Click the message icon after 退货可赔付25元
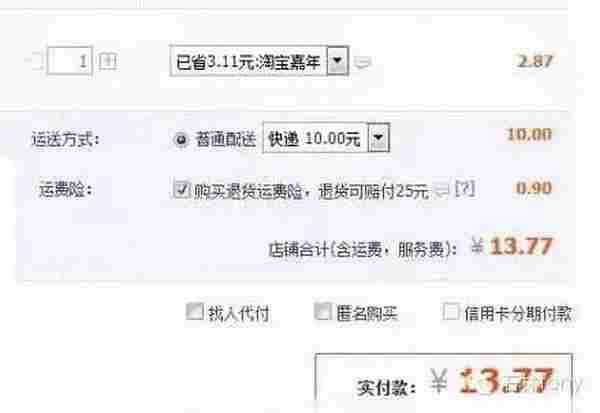Image resolution: width=600 pixels, height=413 pixels. click(442, 189)
